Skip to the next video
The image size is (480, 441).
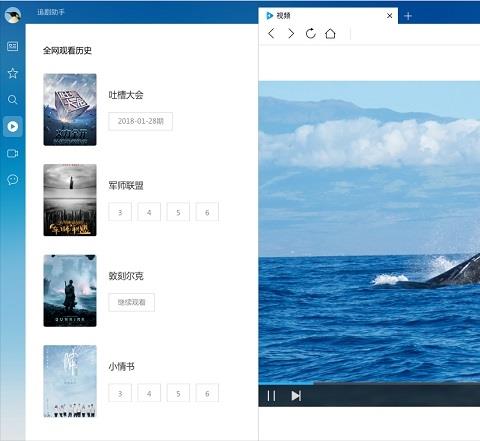pyautogui.click(x=296, y=396)
